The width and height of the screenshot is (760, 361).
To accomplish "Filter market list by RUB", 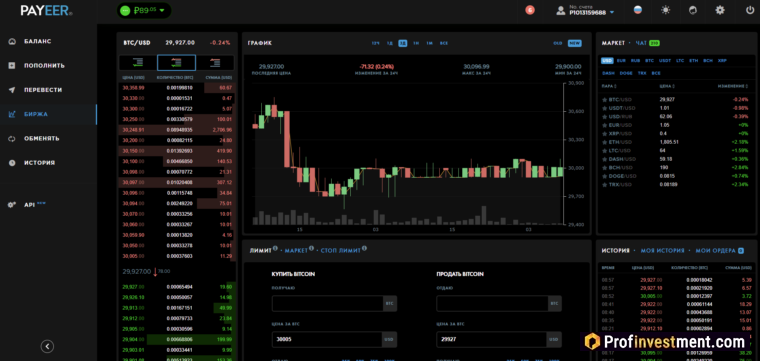I will pyautogui.click(x=635, y=61).
